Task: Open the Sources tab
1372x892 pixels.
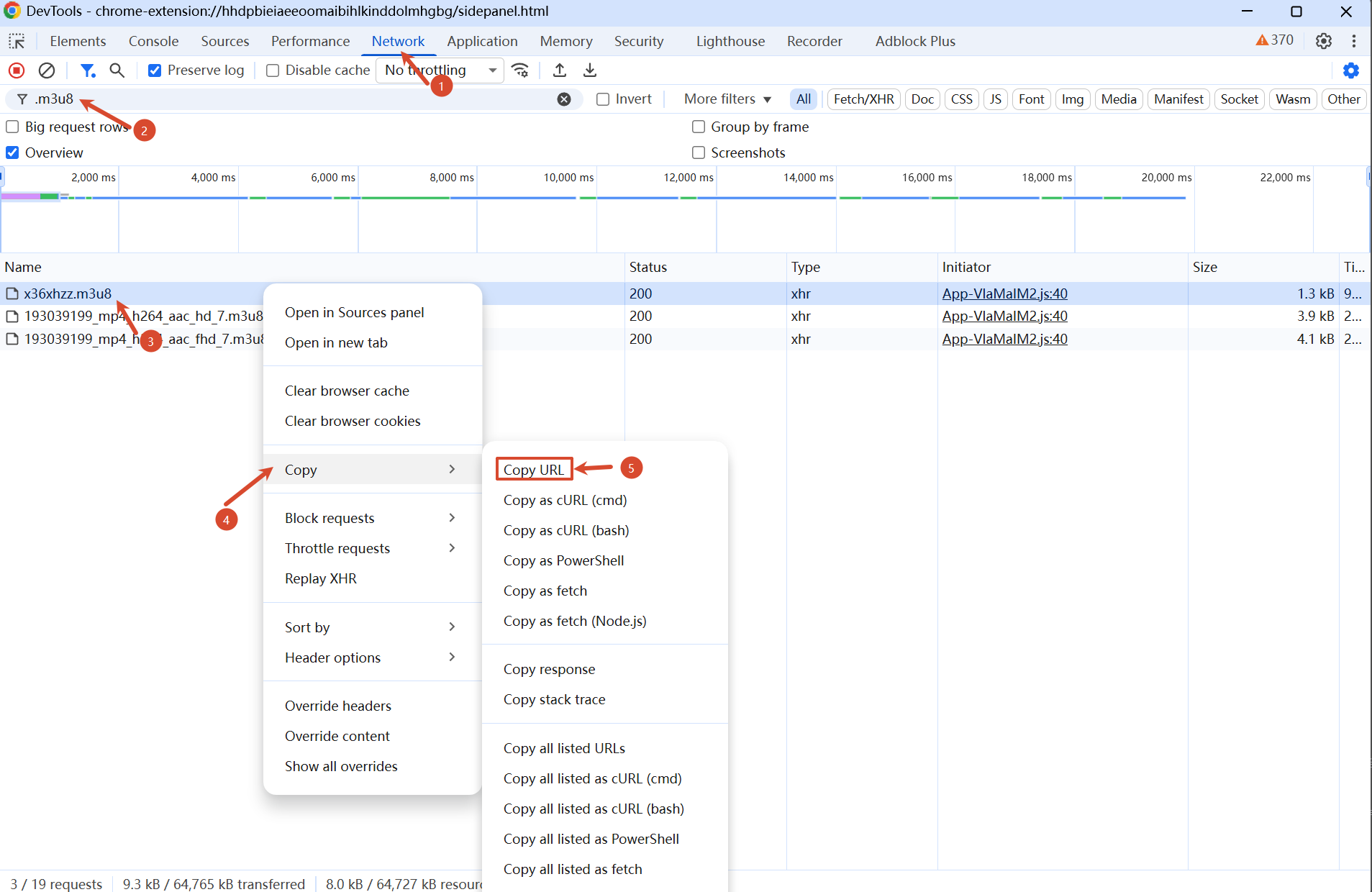Action: (225, 41)
